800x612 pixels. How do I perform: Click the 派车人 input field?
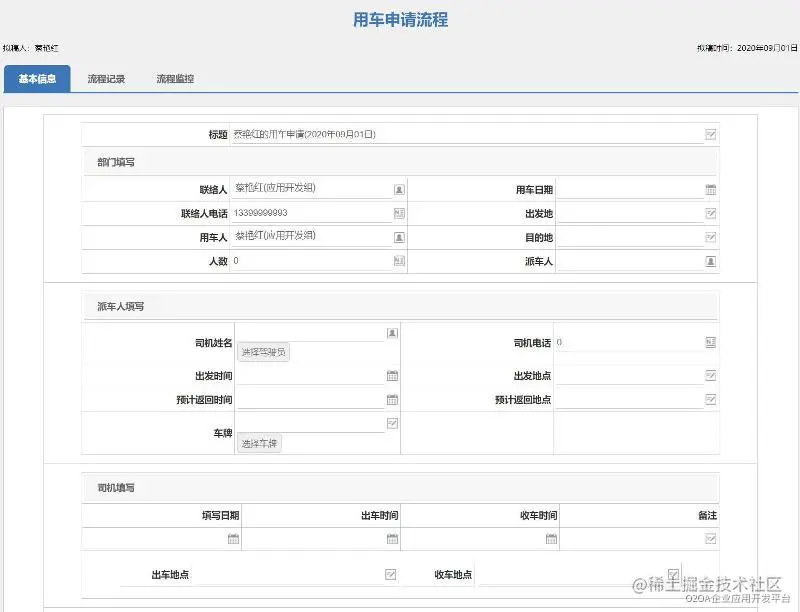(x=631, y=261)
